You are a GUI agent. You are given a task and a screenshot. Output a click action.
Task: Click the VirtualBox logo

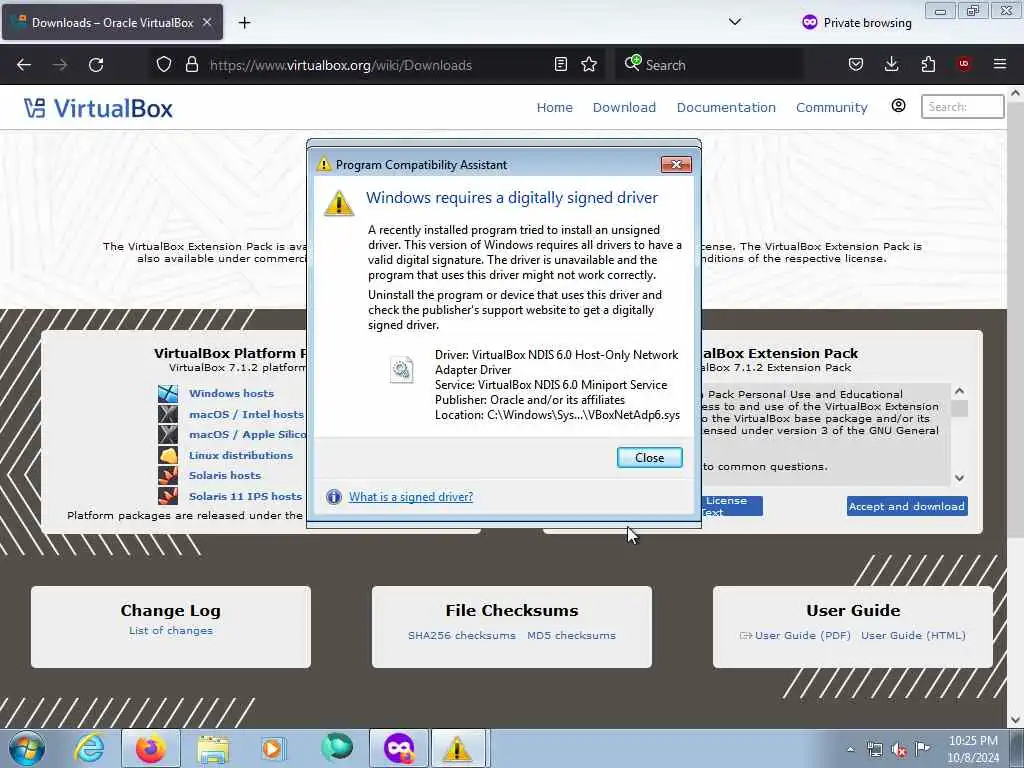tap(99, 108)
